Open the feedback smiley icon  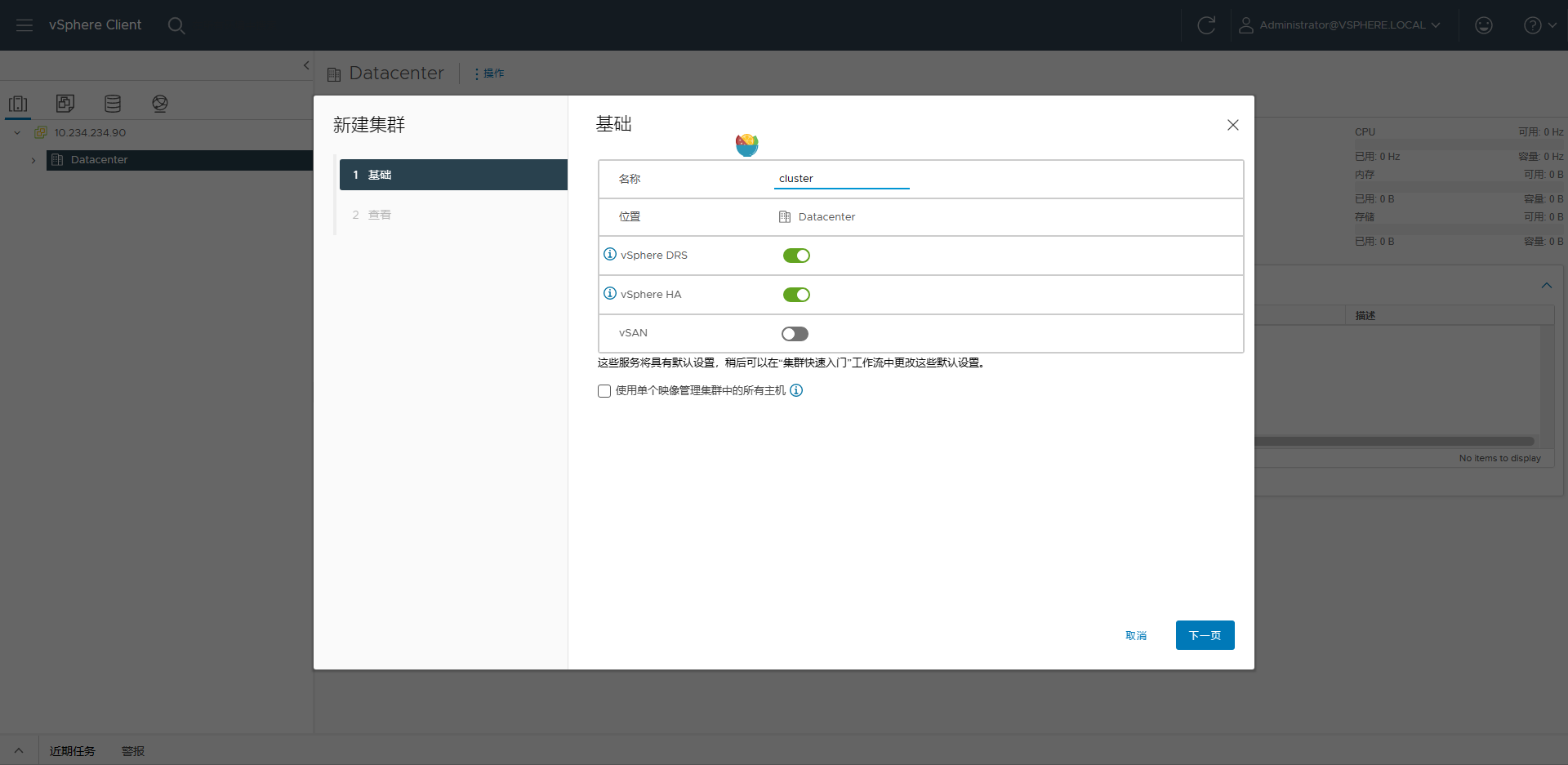click(1483, 25)
